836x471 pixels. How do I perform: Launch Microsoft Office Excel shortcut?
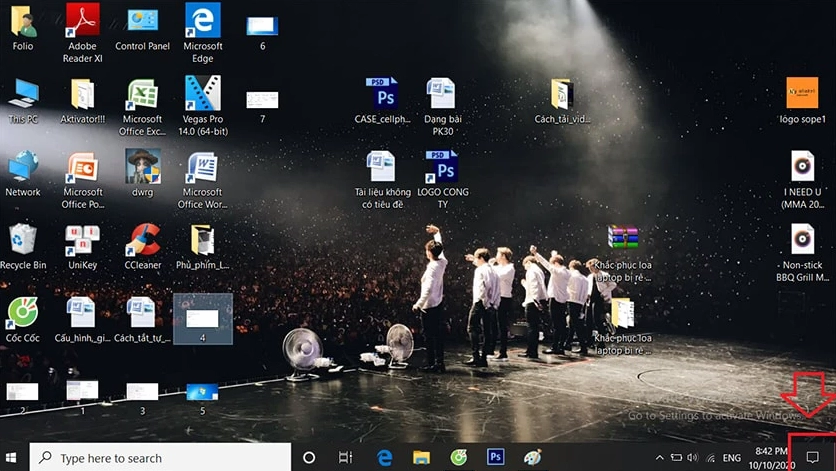[x=142, y=107]
